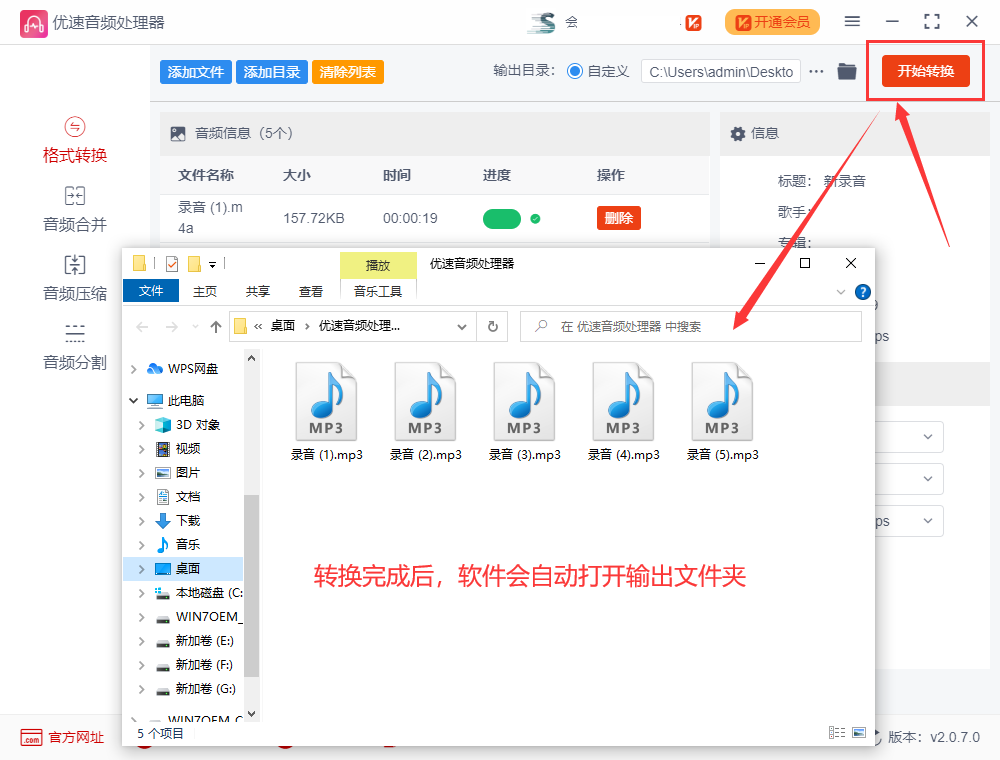Click the 播放 contextual tab header

[x=378, y=265]
